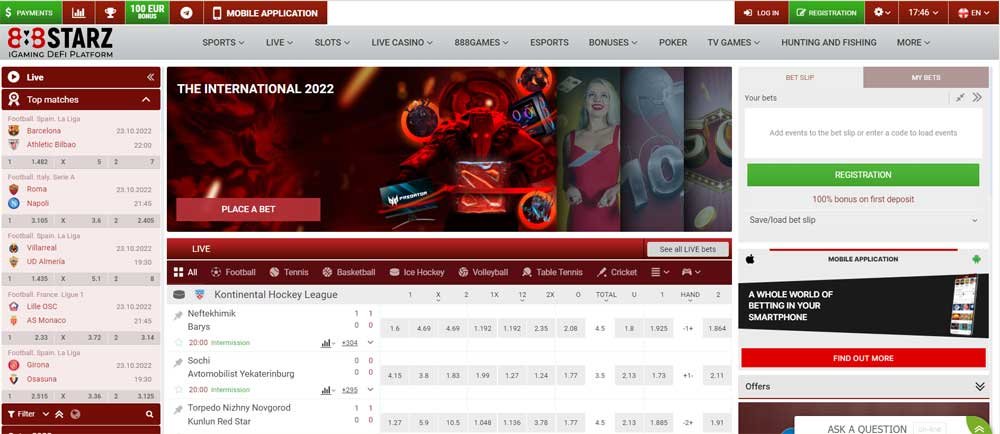Open the statistics bar chart icon in top bar
Viewport: 1000px width, 434px height.
[78, 13]
